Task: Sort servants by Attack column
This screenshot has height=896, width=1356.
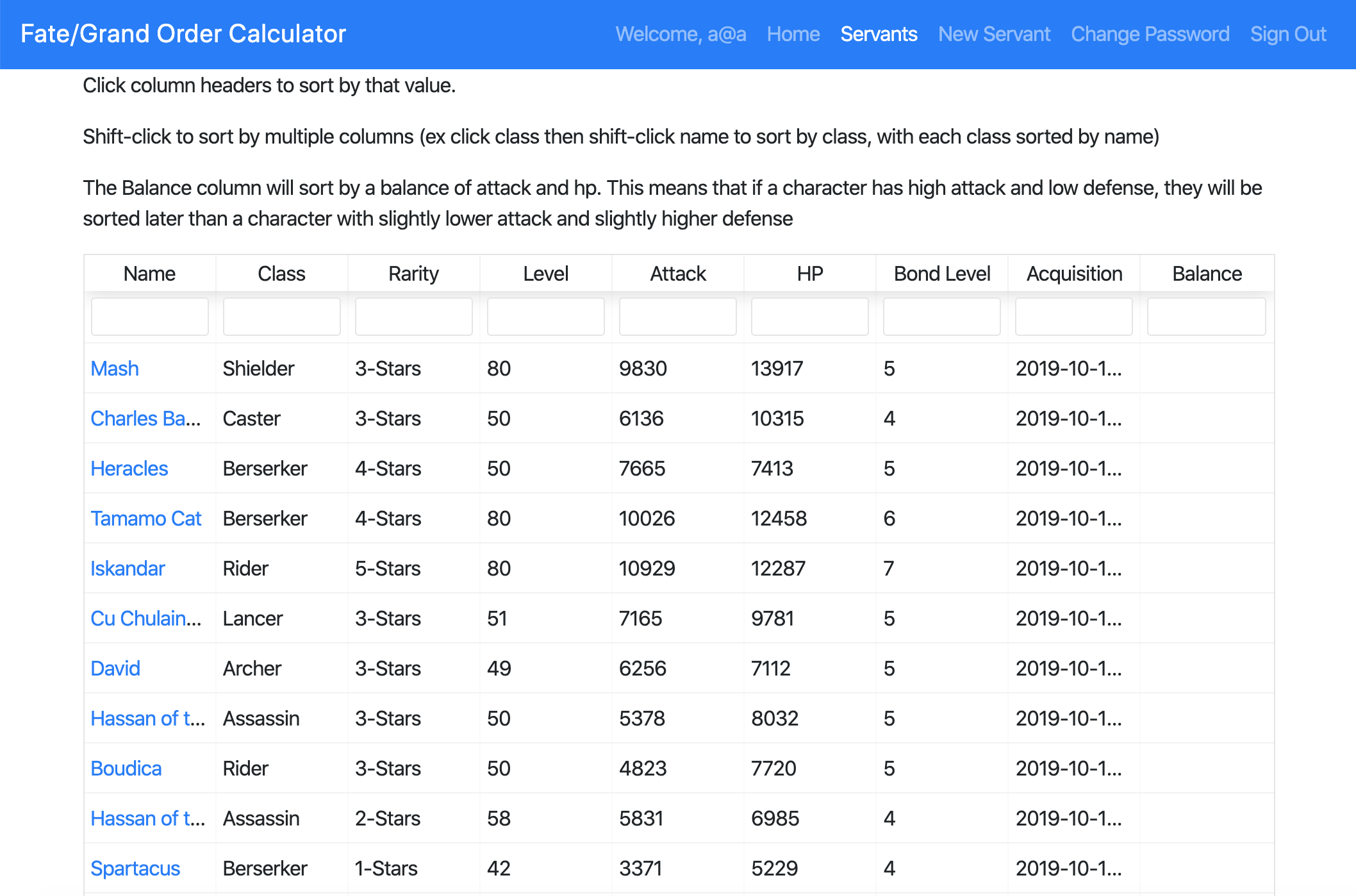Action: click(677, 274)
